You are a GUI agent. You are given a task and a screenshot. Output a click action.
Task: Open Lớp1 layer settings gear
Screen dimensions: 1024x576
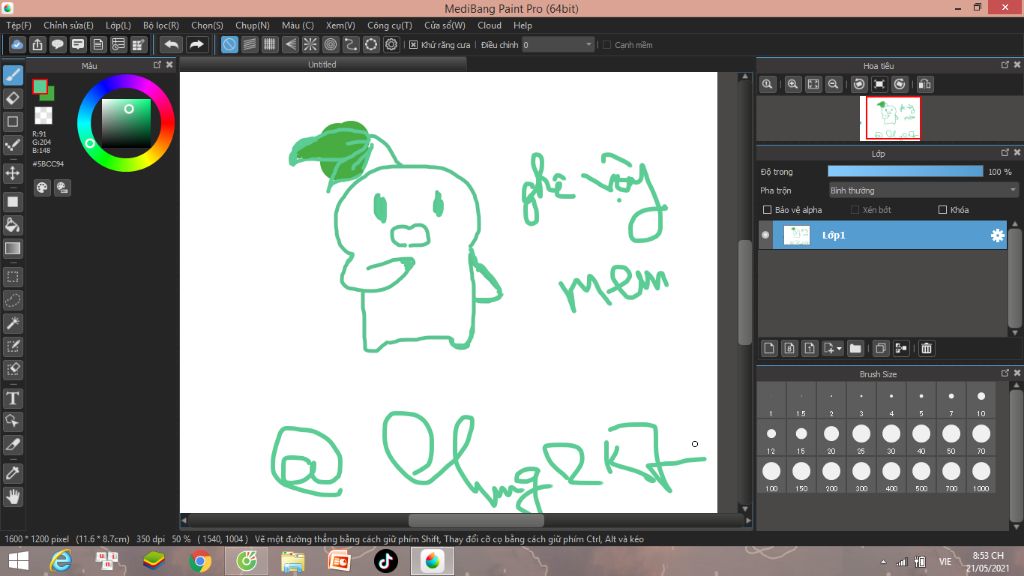997,235
